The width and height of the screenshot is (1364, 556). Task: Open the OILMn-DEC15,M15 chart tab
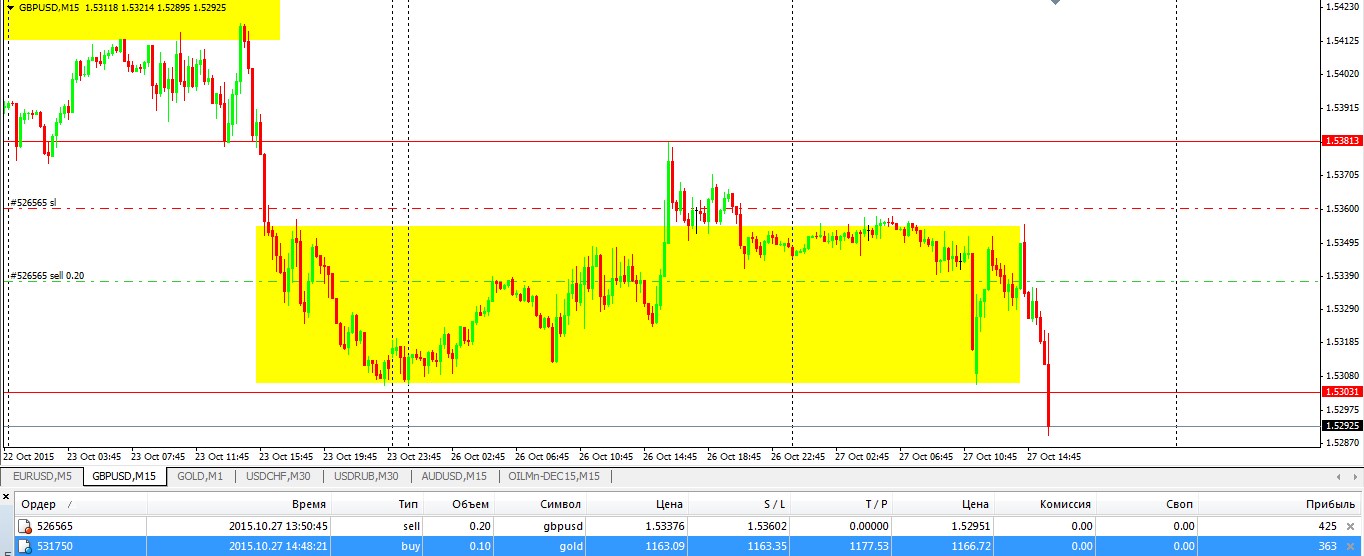point(555,477)
